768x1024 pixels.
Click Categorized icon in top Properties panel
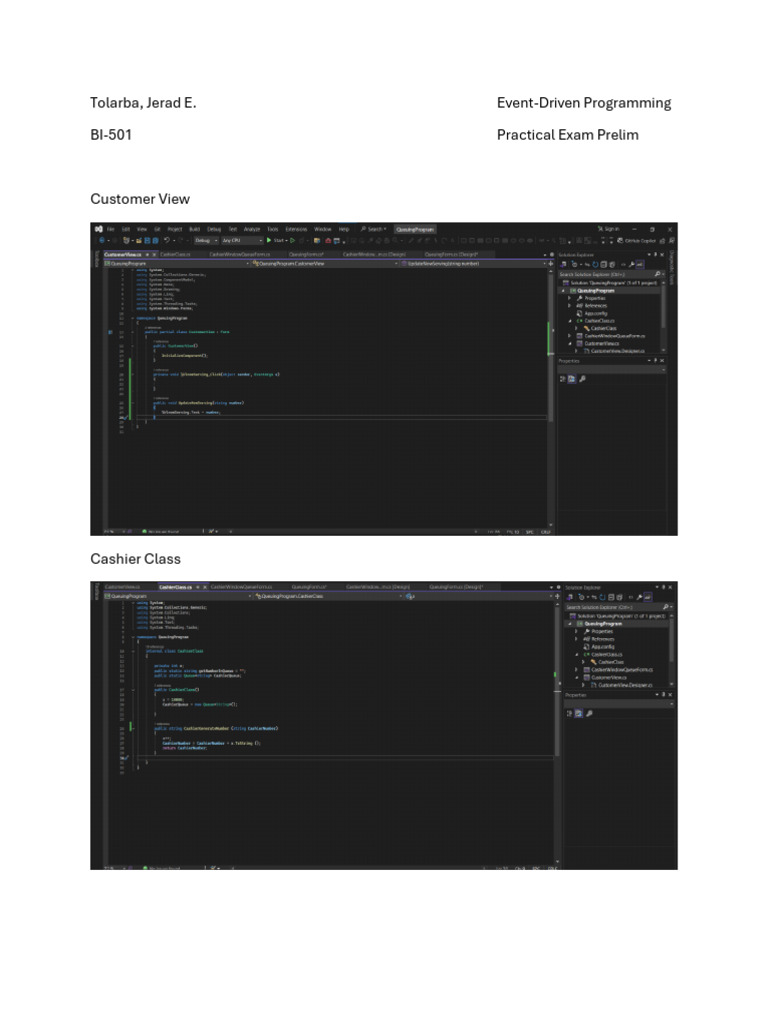563,379
